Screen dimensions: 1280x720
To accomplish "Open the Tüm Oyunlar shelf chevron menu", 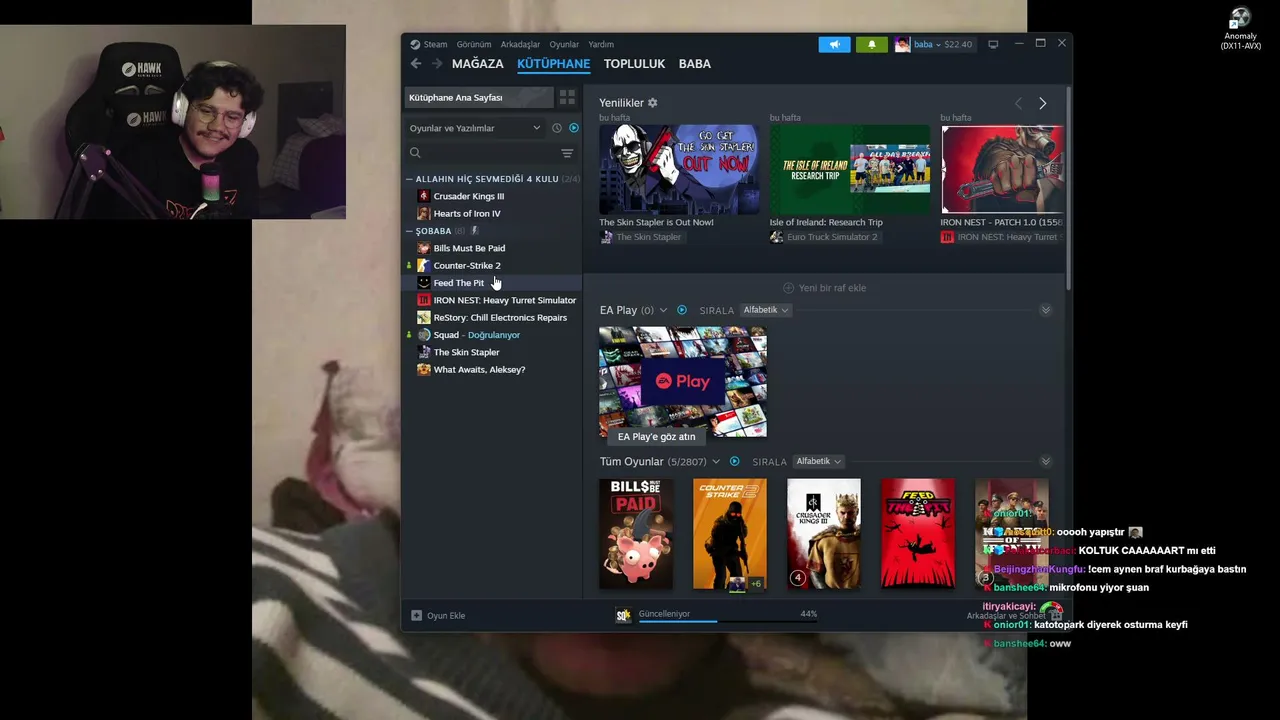I will tap(716, 461).
